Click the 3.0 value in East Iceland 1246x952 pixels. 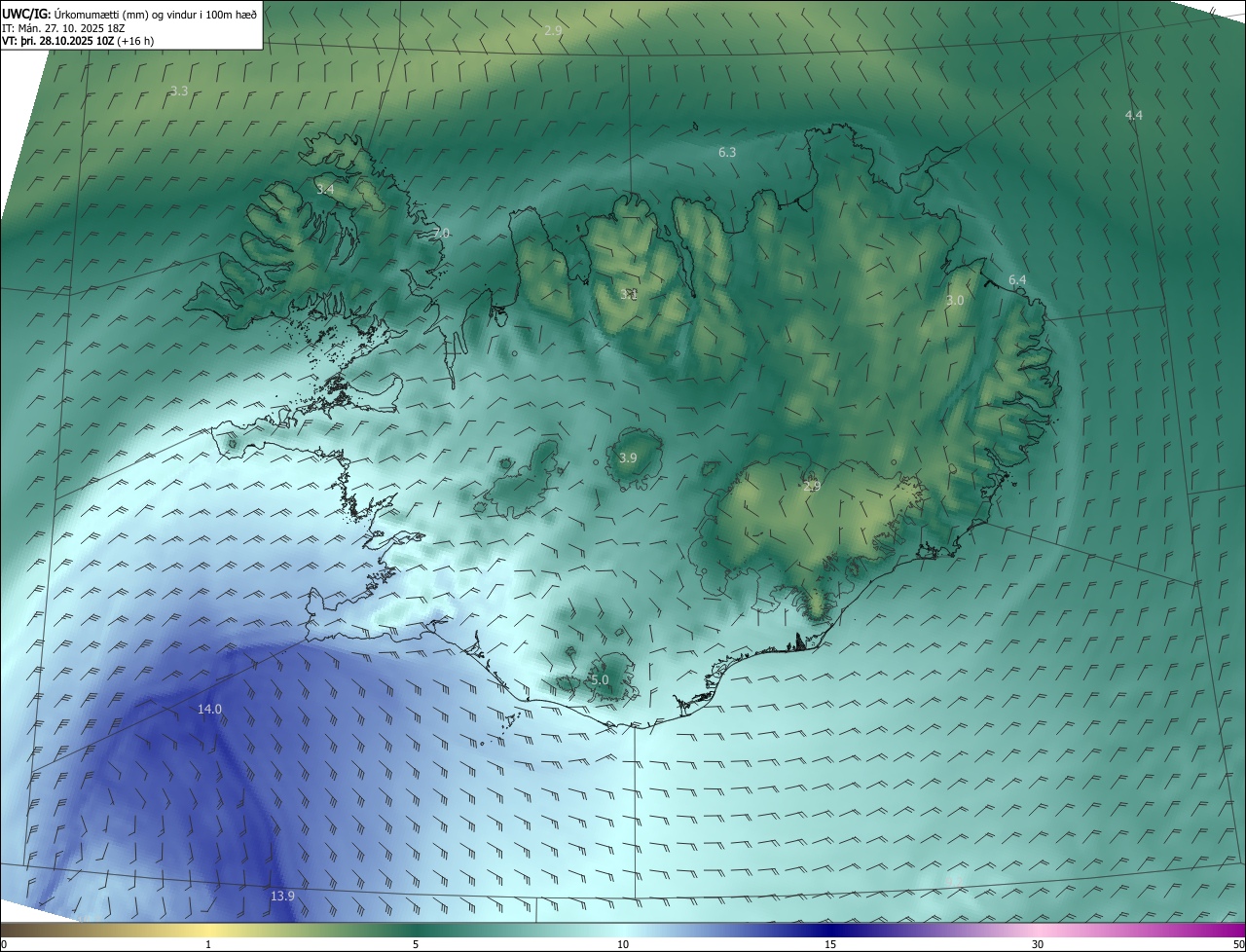[x=955, y=301]
